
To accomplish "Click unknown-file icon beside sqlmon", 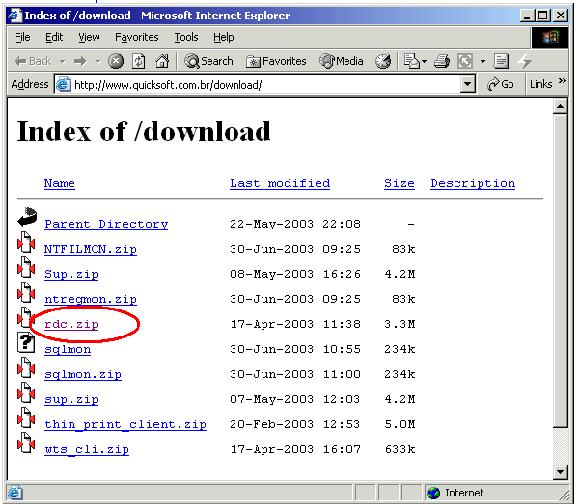I will click(26, 343).
